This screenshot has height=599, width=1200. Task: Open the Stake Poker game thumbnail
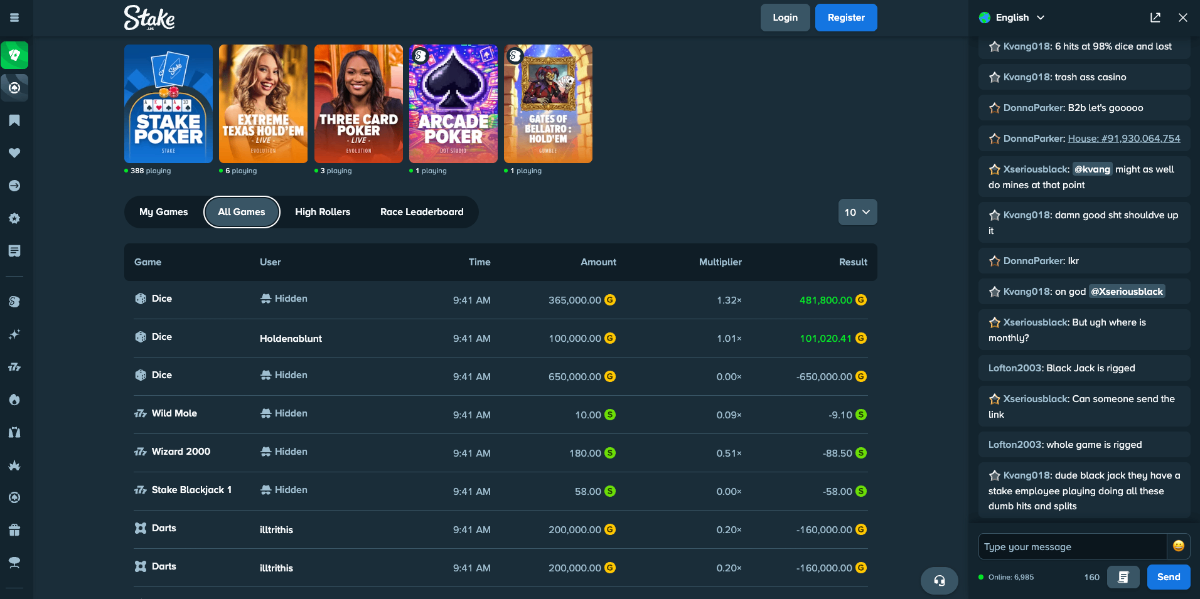(168, 103)
